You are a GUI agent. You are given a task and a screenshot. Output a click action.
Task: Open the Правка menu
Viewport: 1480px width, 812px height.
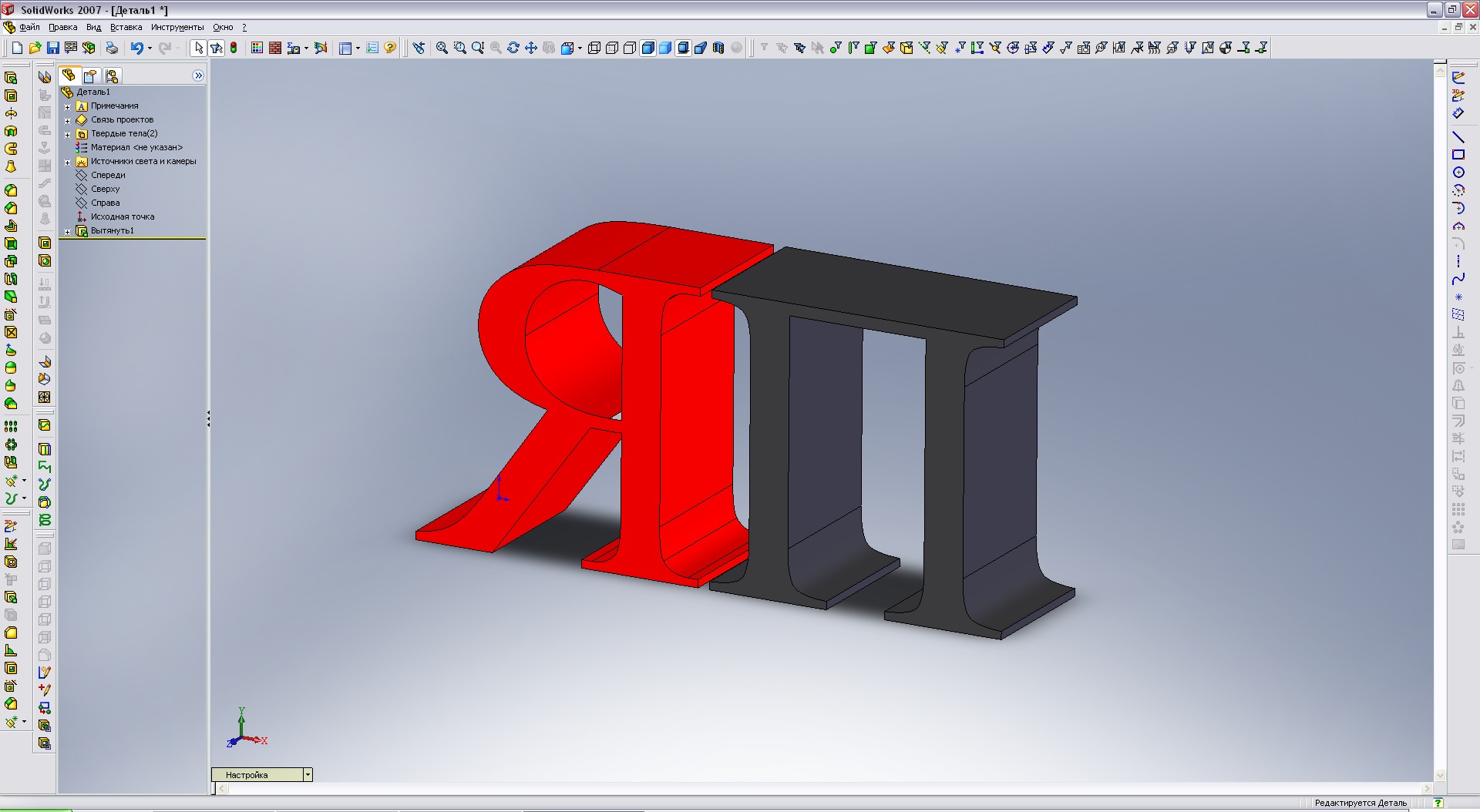pos(63,27)
